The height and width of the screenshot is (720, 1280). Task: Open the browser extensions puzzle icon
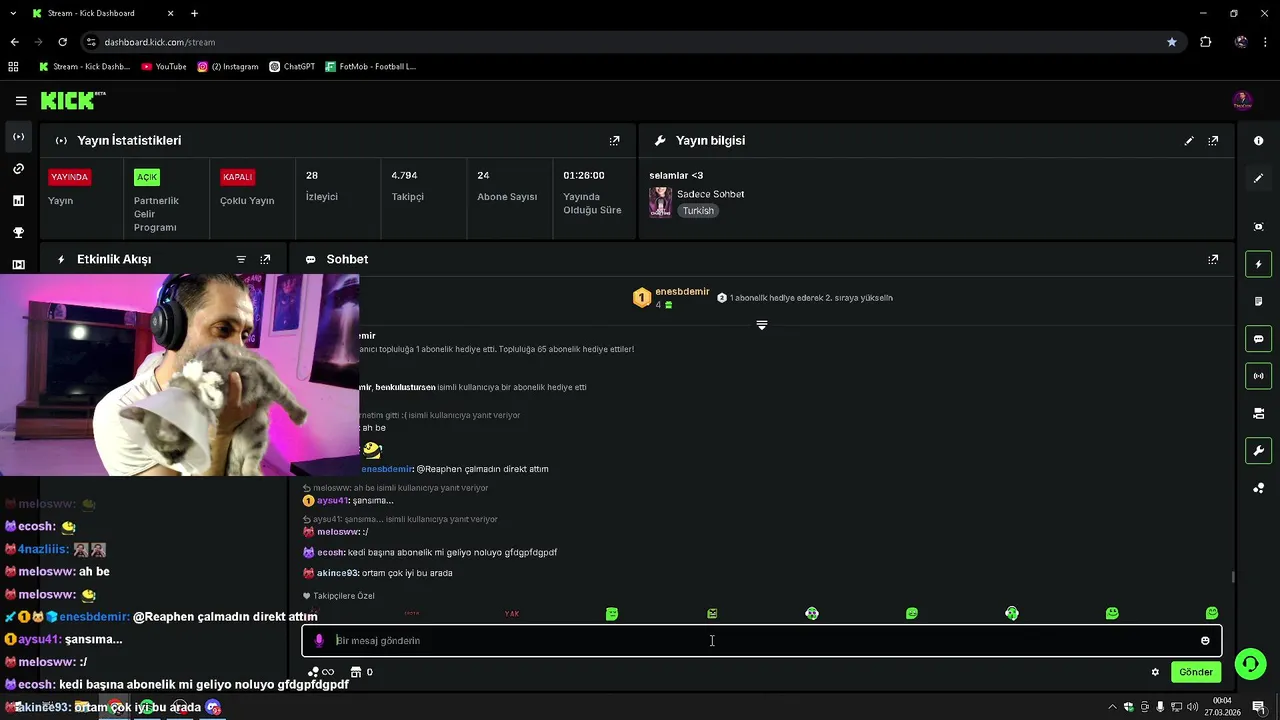[x=1206, y=42]
